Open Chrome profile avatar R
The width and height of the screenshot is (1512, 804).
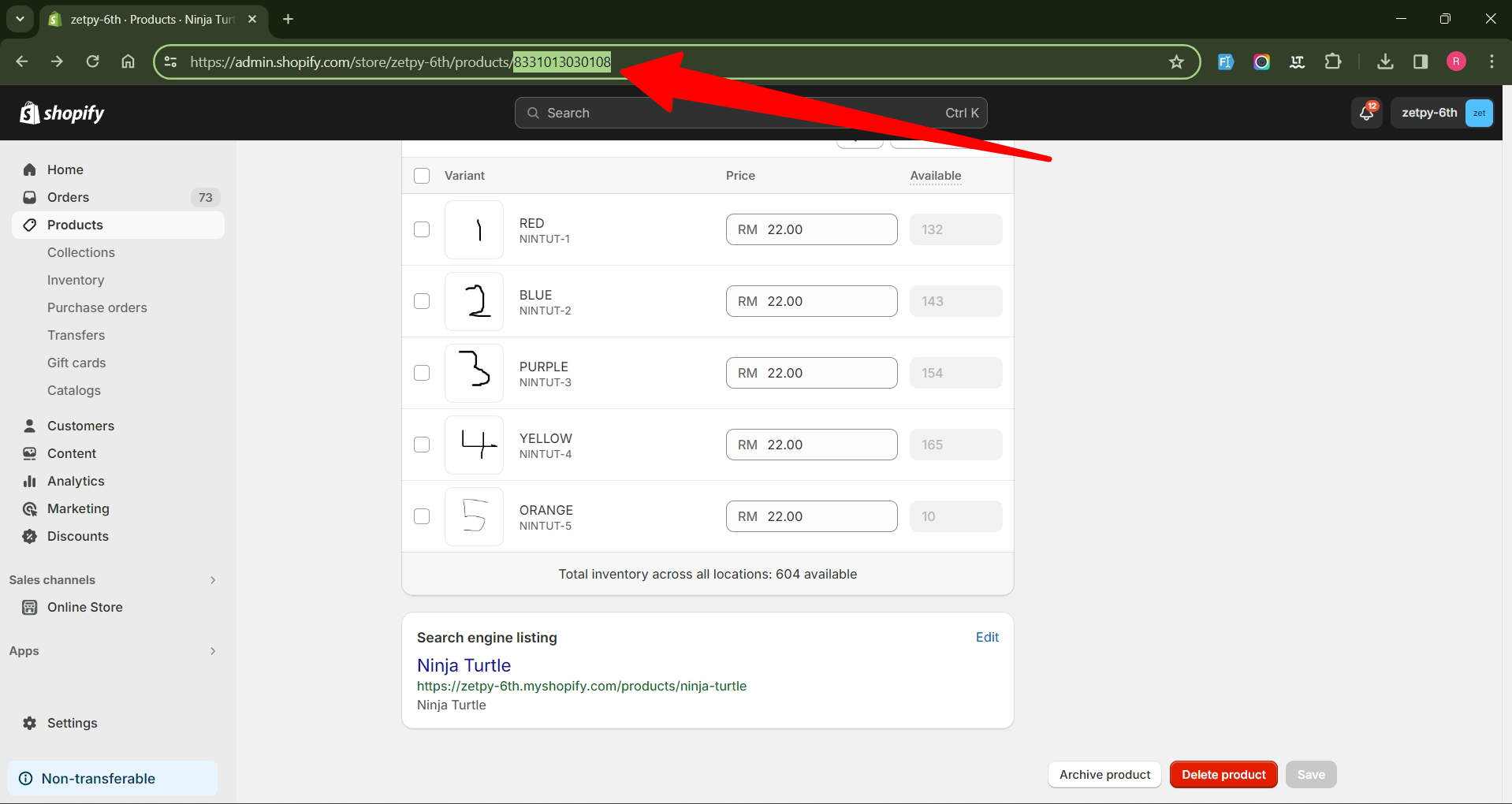click(1456, 61)
